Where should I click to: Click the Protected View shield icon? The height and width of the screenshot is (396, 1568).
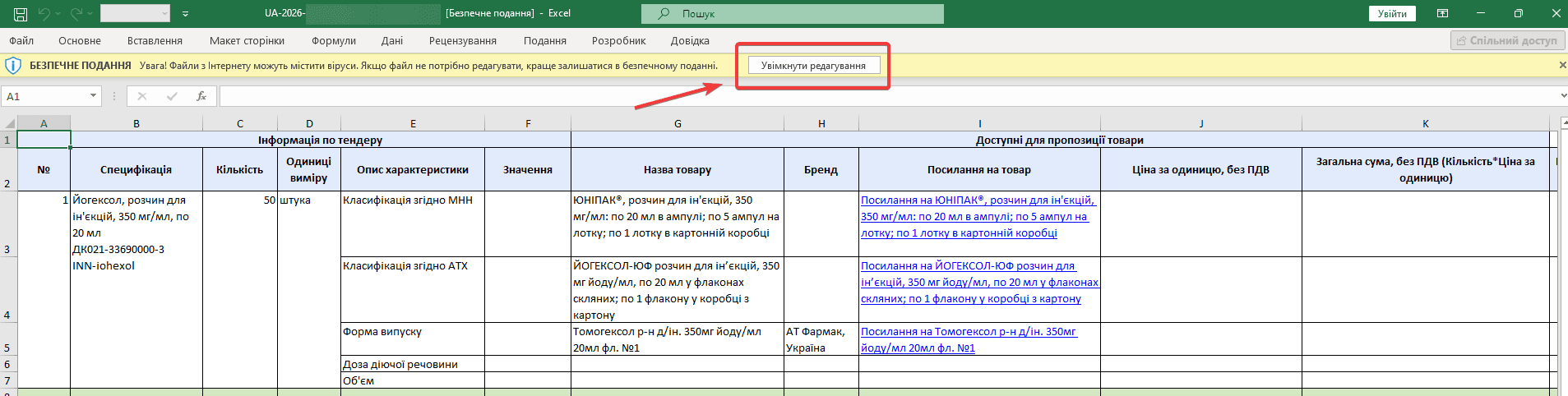(13, 65)
